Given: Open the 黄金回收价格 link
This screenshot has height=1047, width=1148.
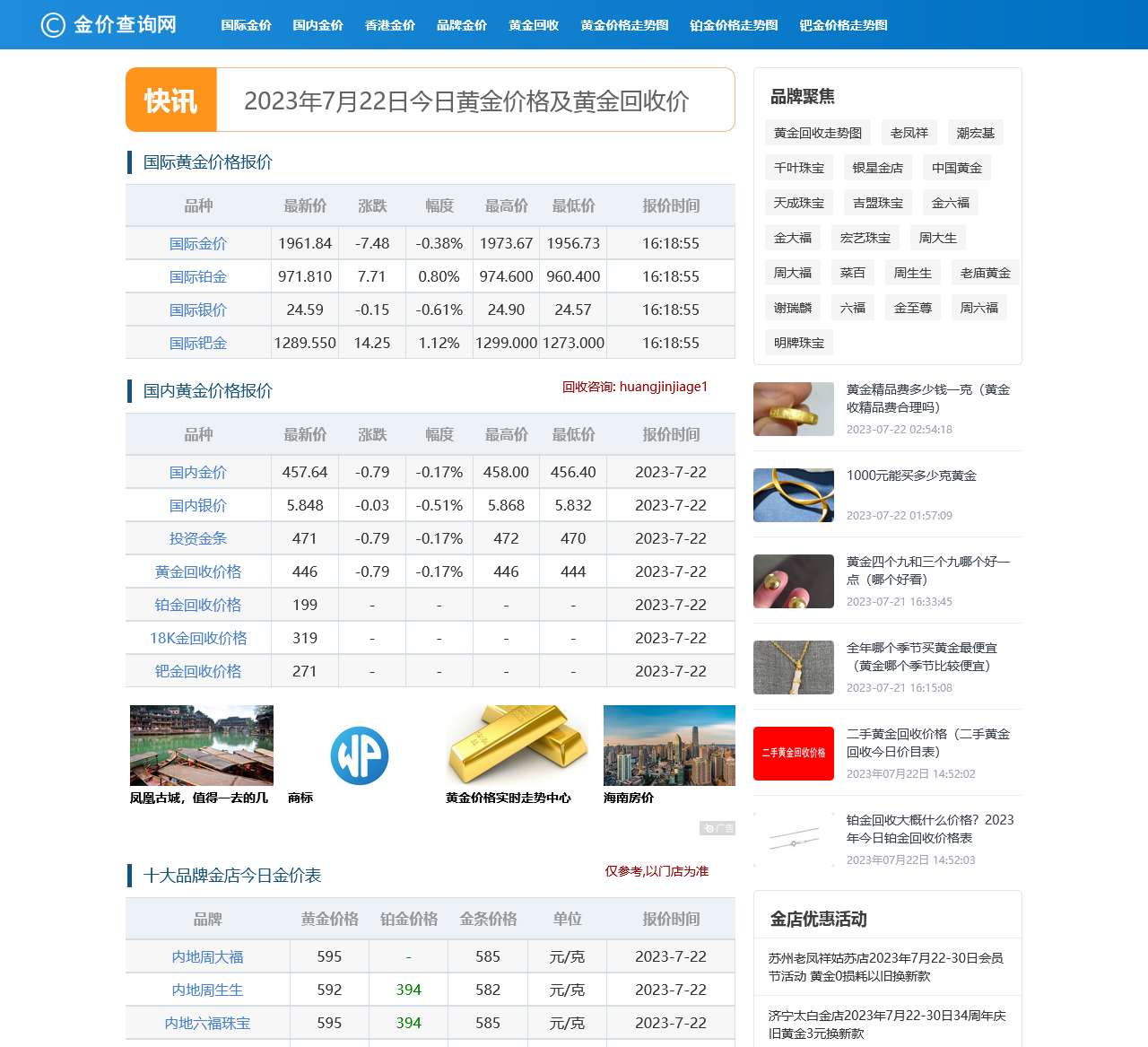Looking at the screenshot, I should coord(198,571).
